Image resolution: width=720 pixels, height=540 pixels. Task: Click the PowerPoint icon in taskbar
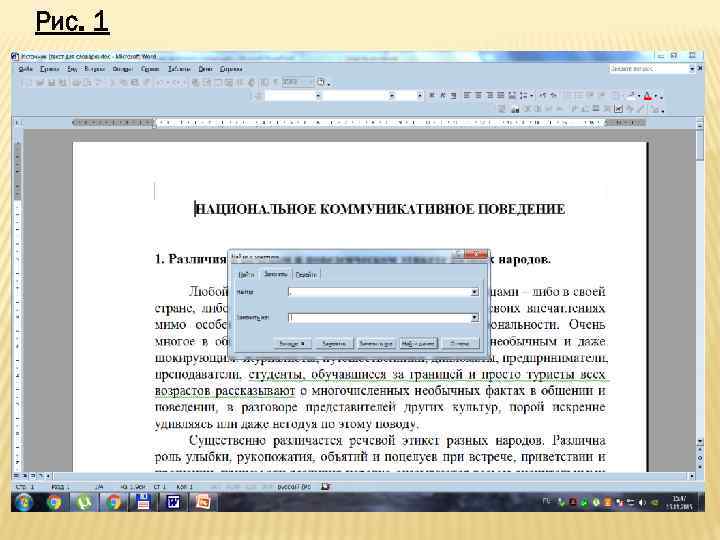(x=203, y=502)
